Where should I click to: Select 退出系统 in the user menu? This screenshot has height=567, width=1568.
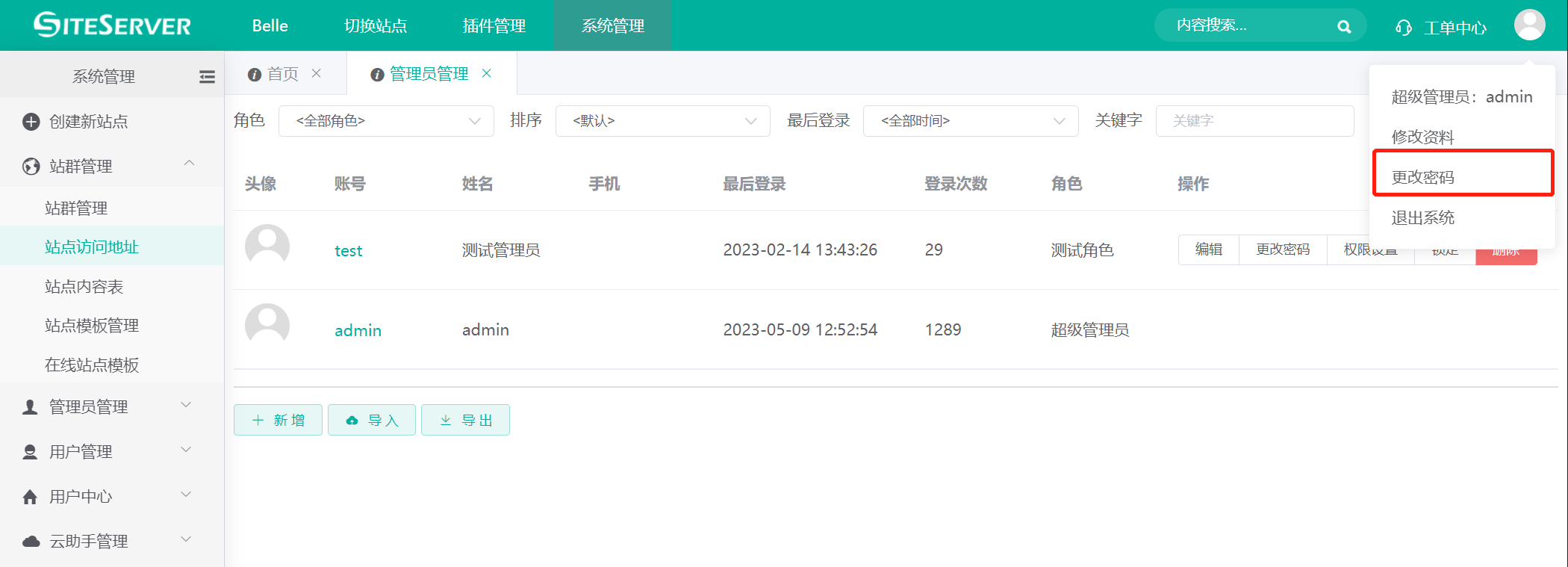[x=1423, y=218]
